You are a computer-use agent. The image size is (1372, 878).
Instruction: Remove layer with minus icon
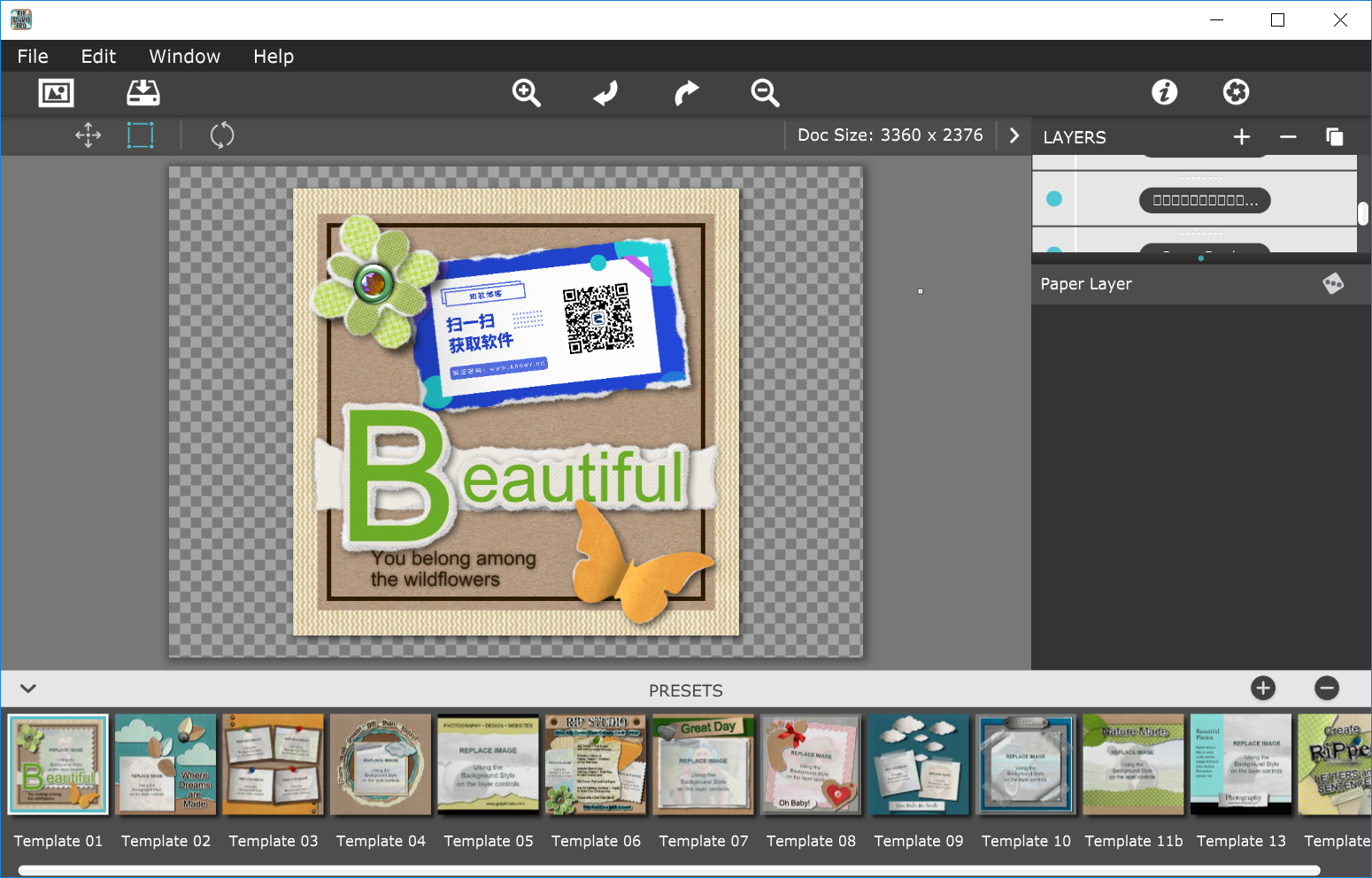[x=1288, y=137]
